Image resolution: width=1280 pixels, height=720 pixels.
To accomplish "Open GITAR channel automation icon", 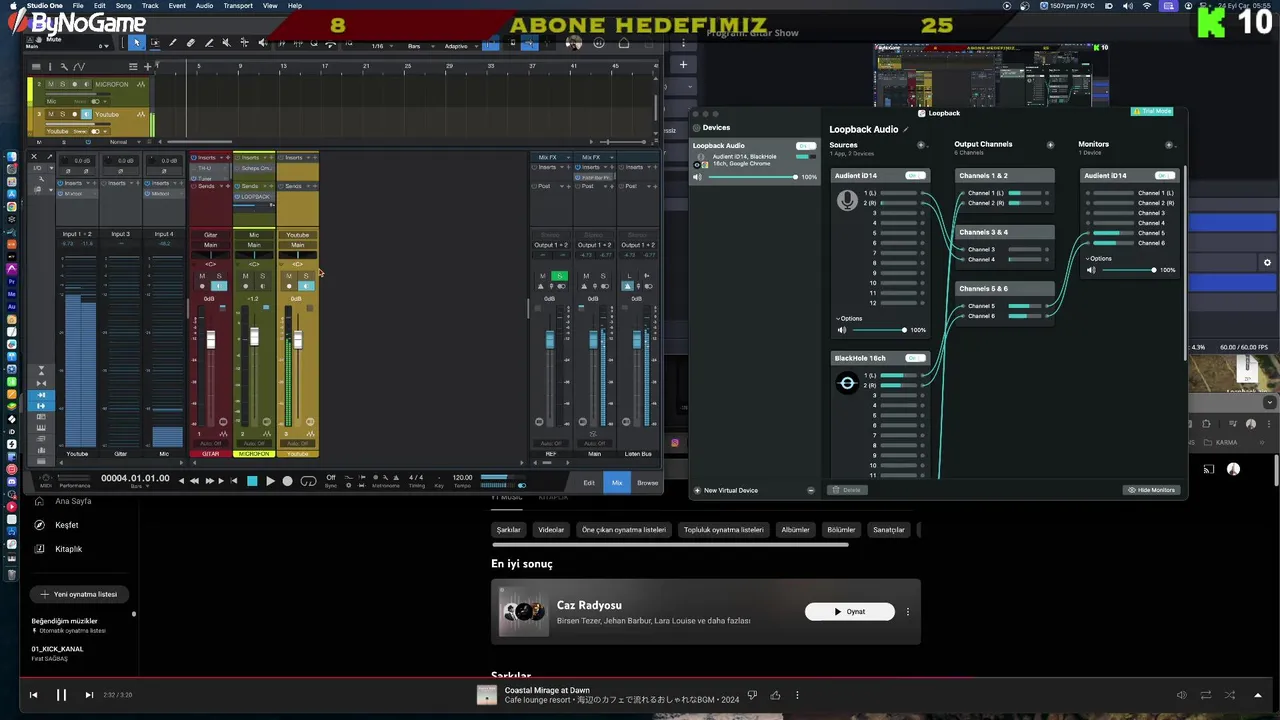I will point(222,433).
